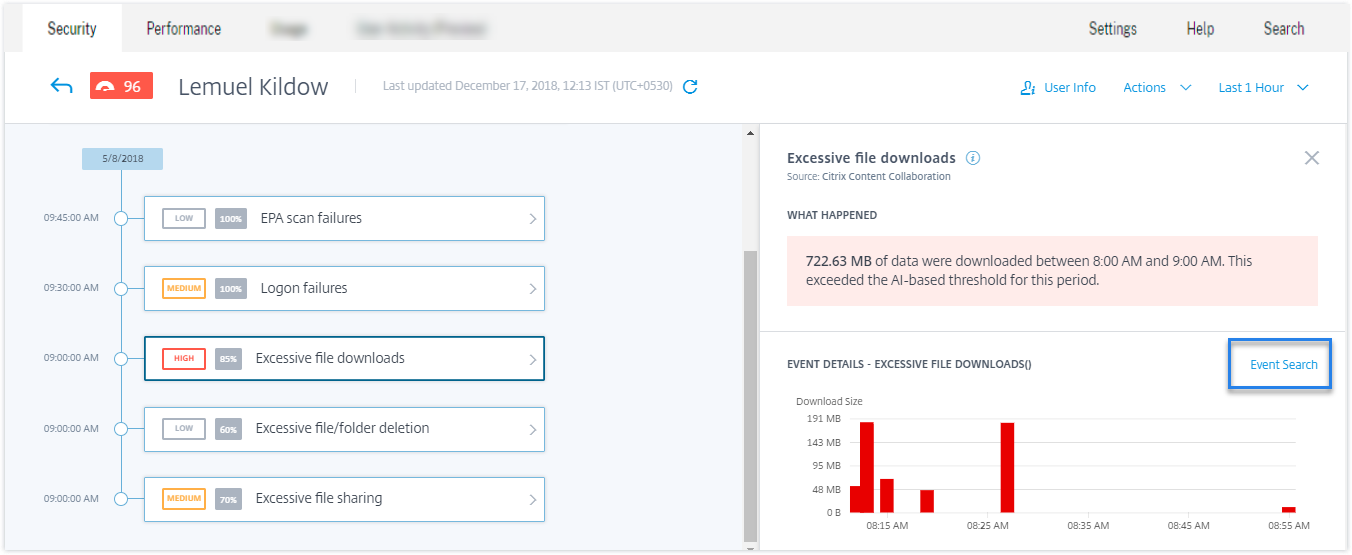The height and width of the screenshot is (555, 1352).
Task: Select the Security tab
Action: [x=72, y=29]
